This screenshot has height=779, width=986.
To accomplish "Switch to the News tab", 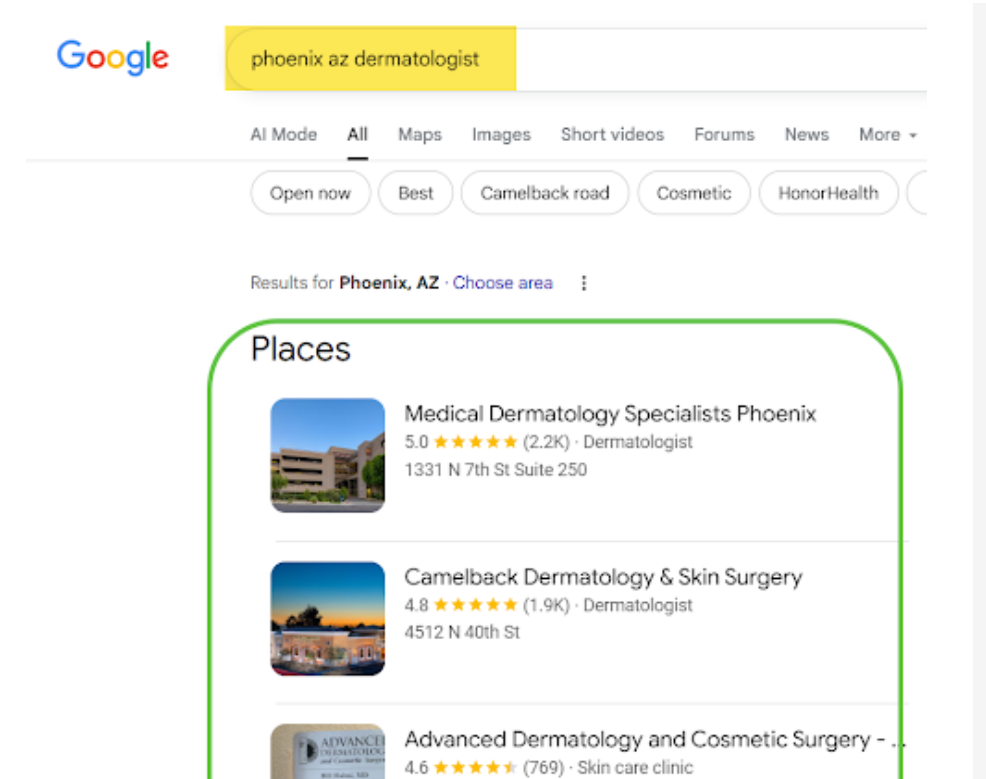I will pyautogui.click(x=806, y=134).
